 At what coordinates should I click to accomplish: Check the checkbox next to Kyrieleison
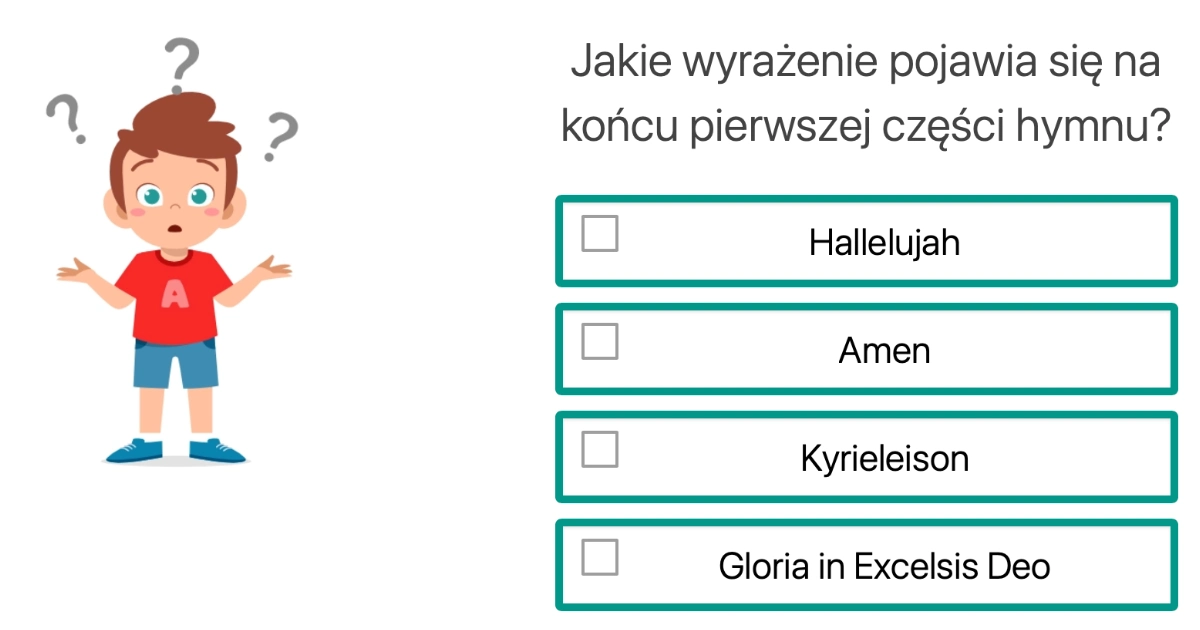click(x=599, y=452)
